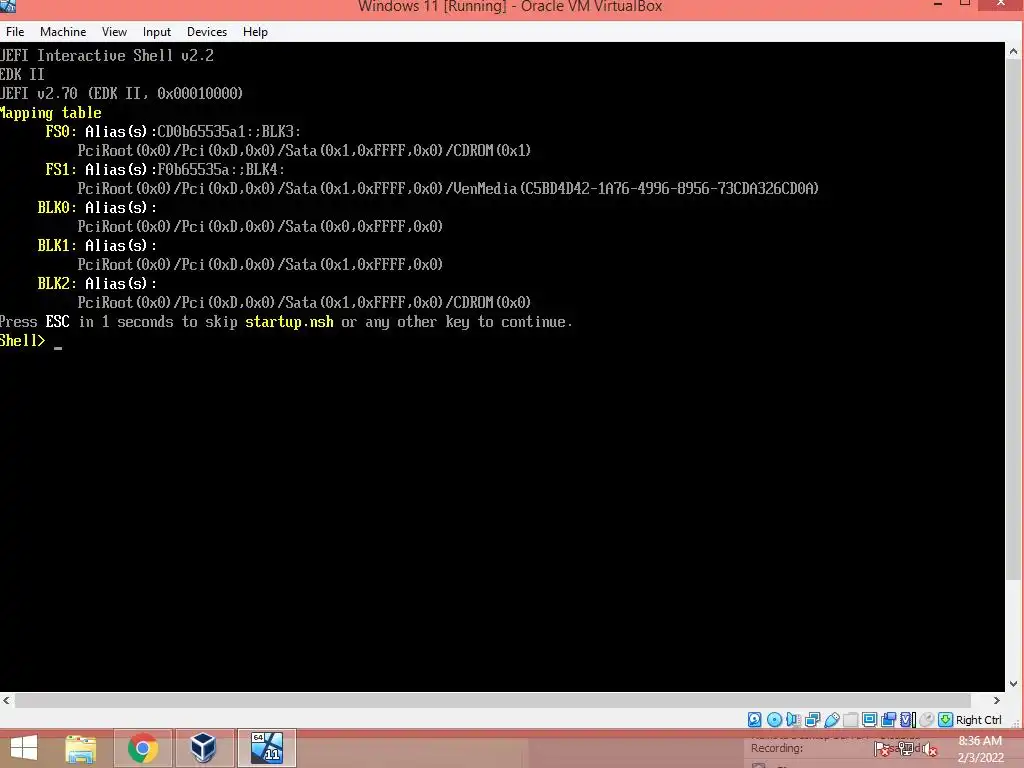Click the horizontal scrollbar left arrow

click(x=7, y=701)
